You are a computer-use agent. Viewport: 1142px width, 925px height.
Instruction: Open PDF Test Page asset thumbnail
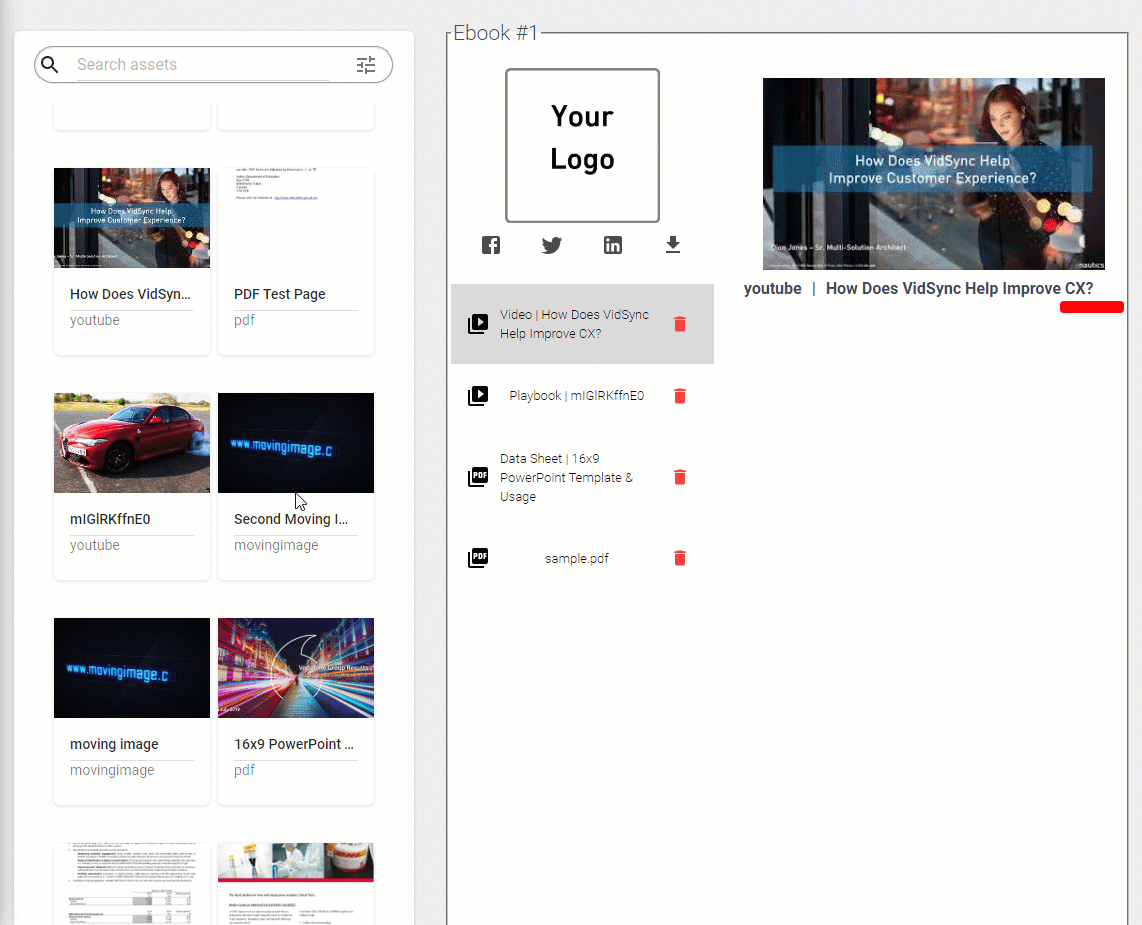[296, 218]
